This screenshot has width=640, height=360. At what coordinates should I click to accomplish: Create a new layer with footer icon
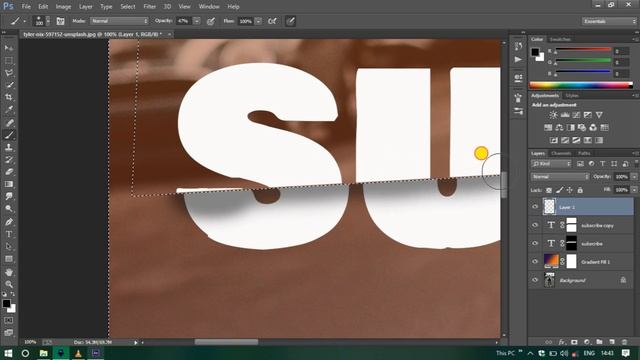click(612, 342)
